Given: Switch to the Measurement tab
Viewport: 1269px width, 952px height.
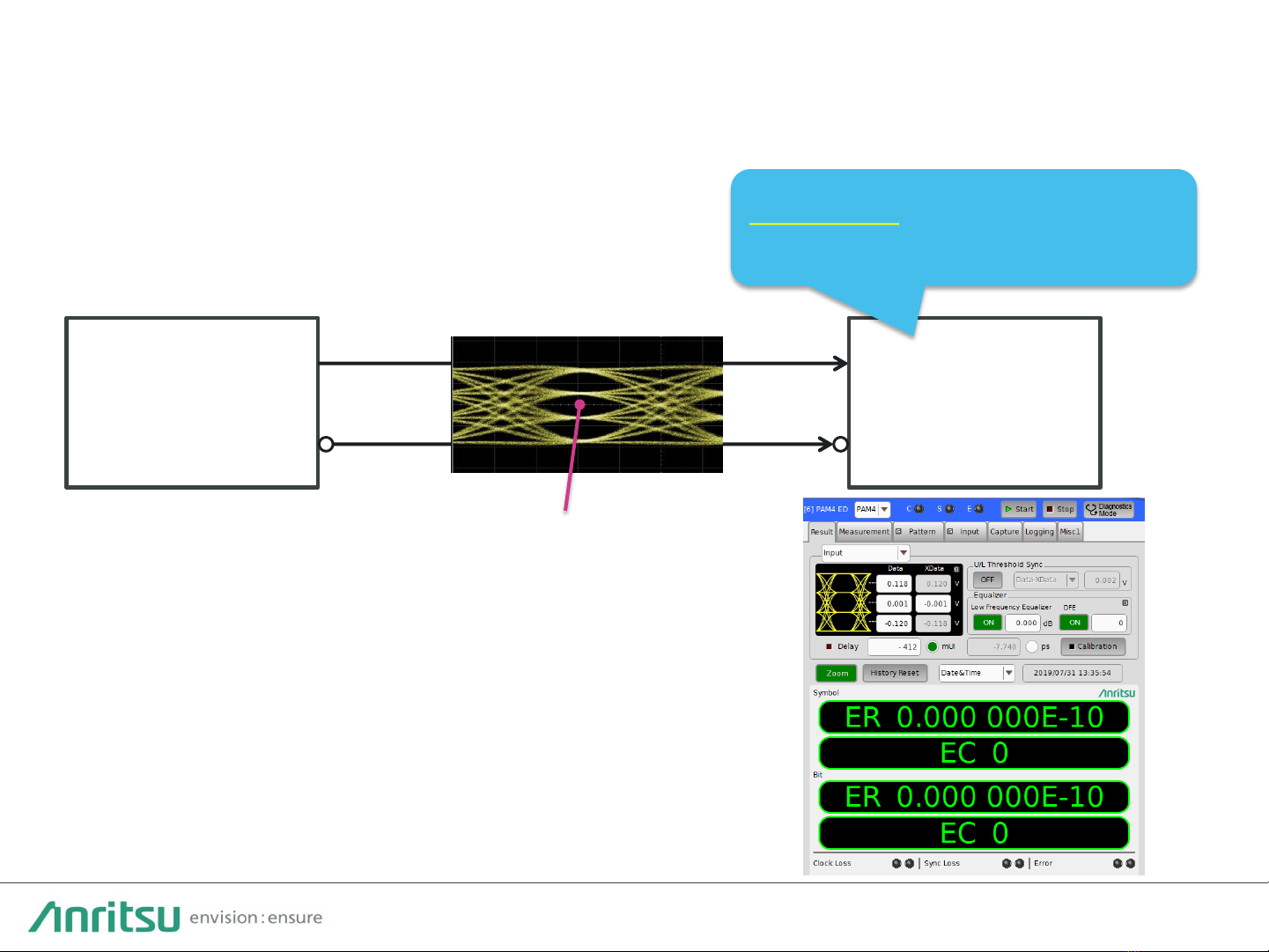Looking at the screenshot, I should click(864, 532).
